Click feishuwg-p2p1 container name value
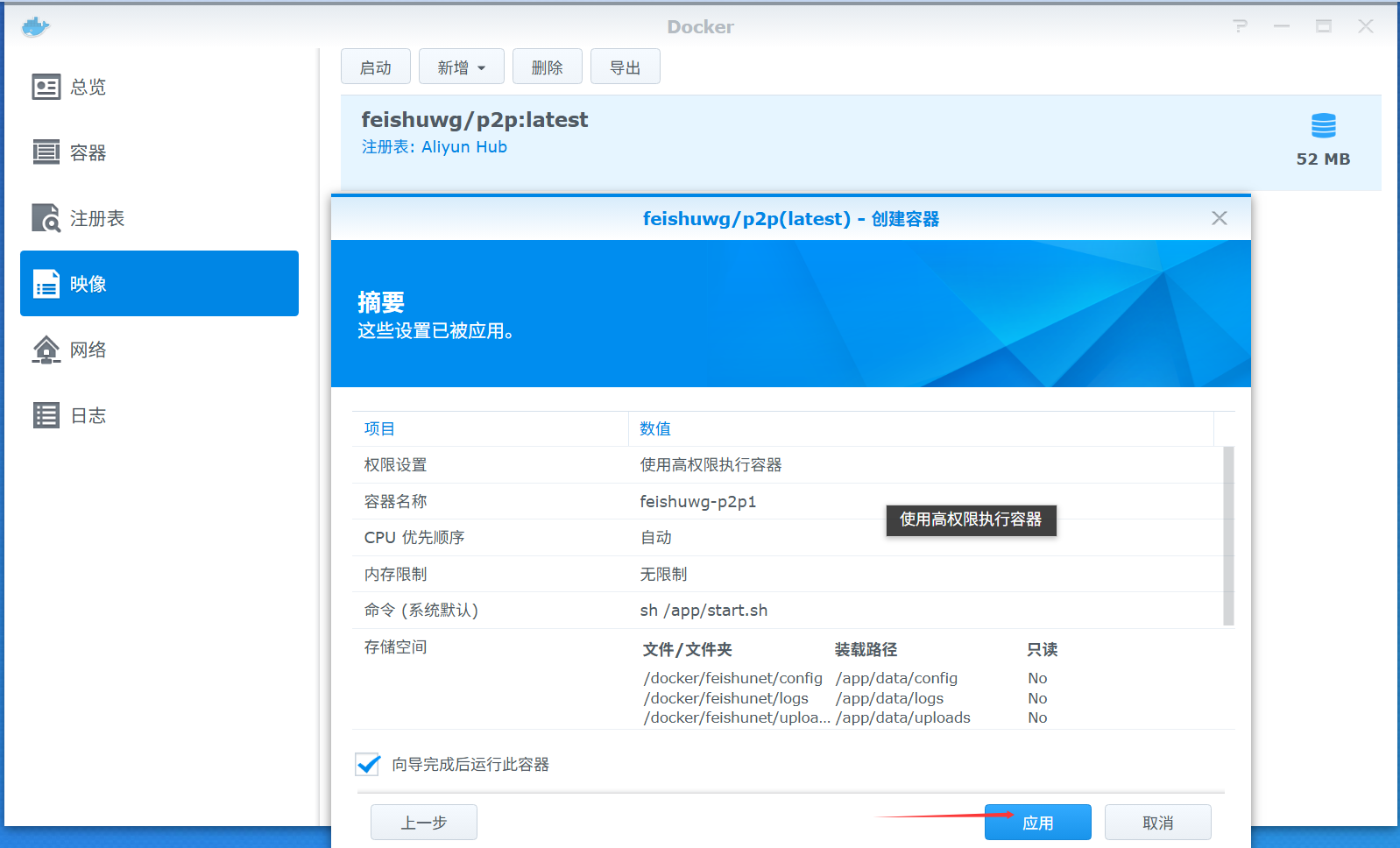The height and width of the screenshot is (848, 1400). [698, 502]
